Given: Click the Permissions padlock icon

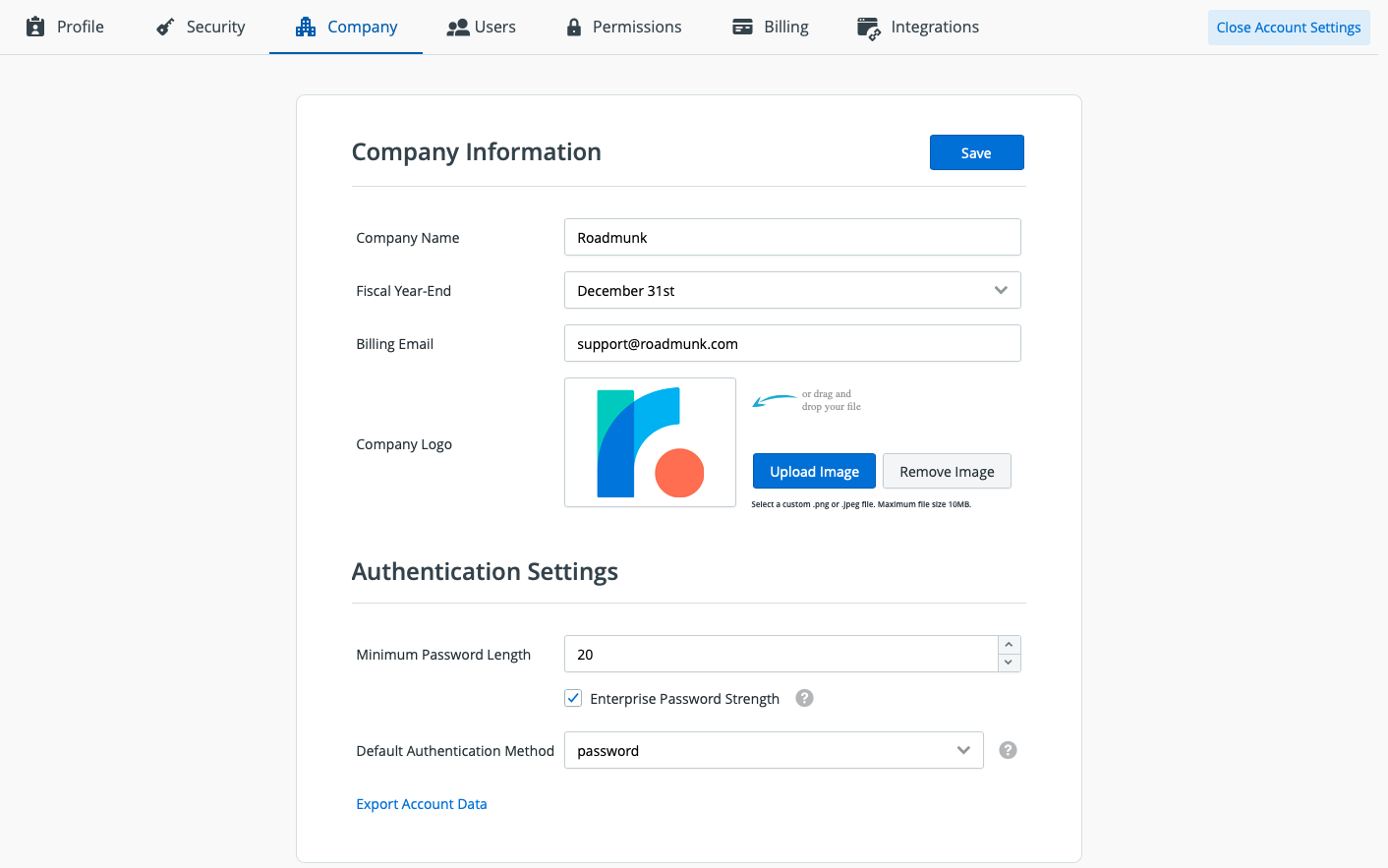Looking at the screenshot, I should click(574, 28).
